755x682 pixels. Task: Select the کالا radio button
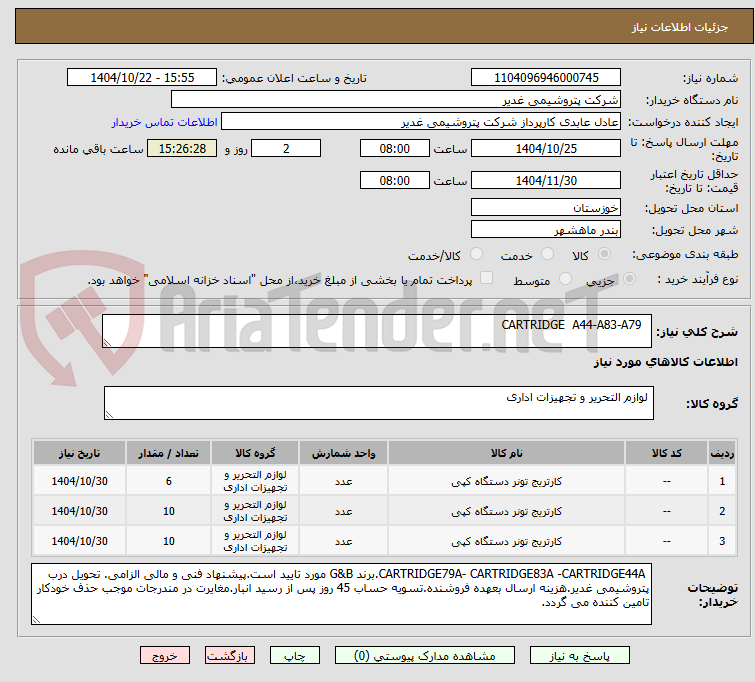pyautogui.click(x=604, y=254)
